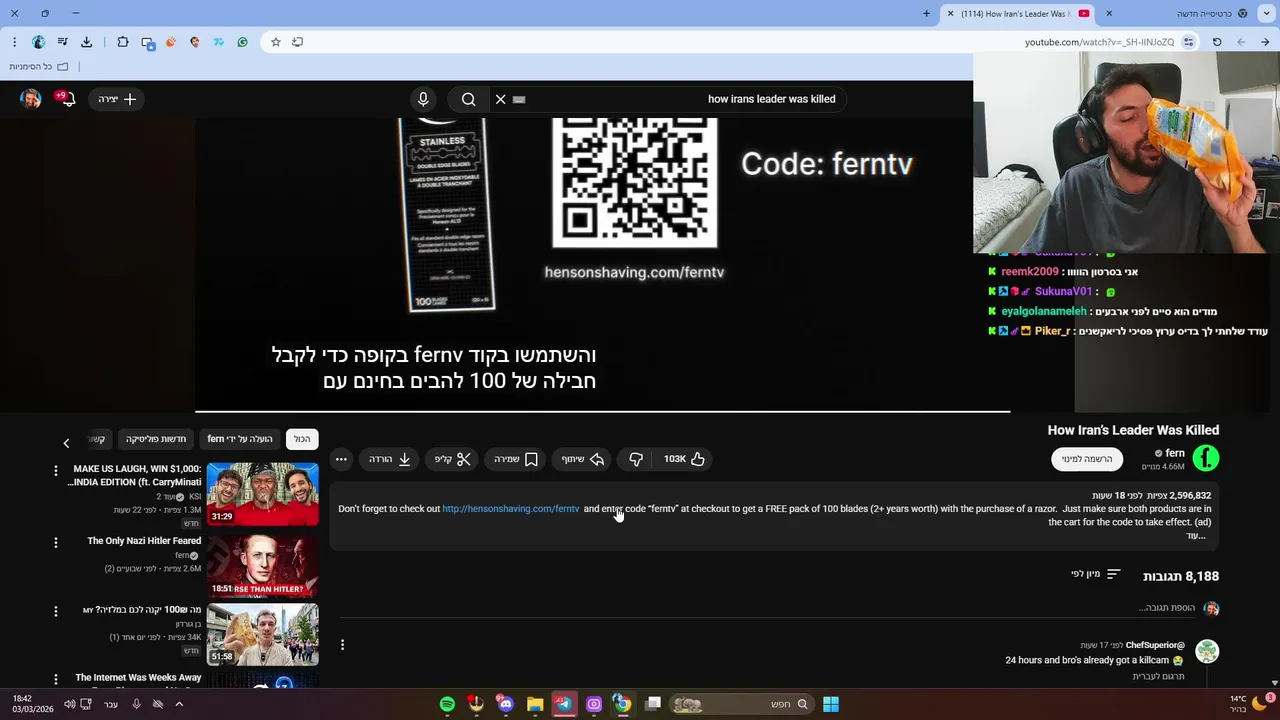Open @ChefSuperior comment avatar
The image size is (1280, 720).
point(1208,652)
